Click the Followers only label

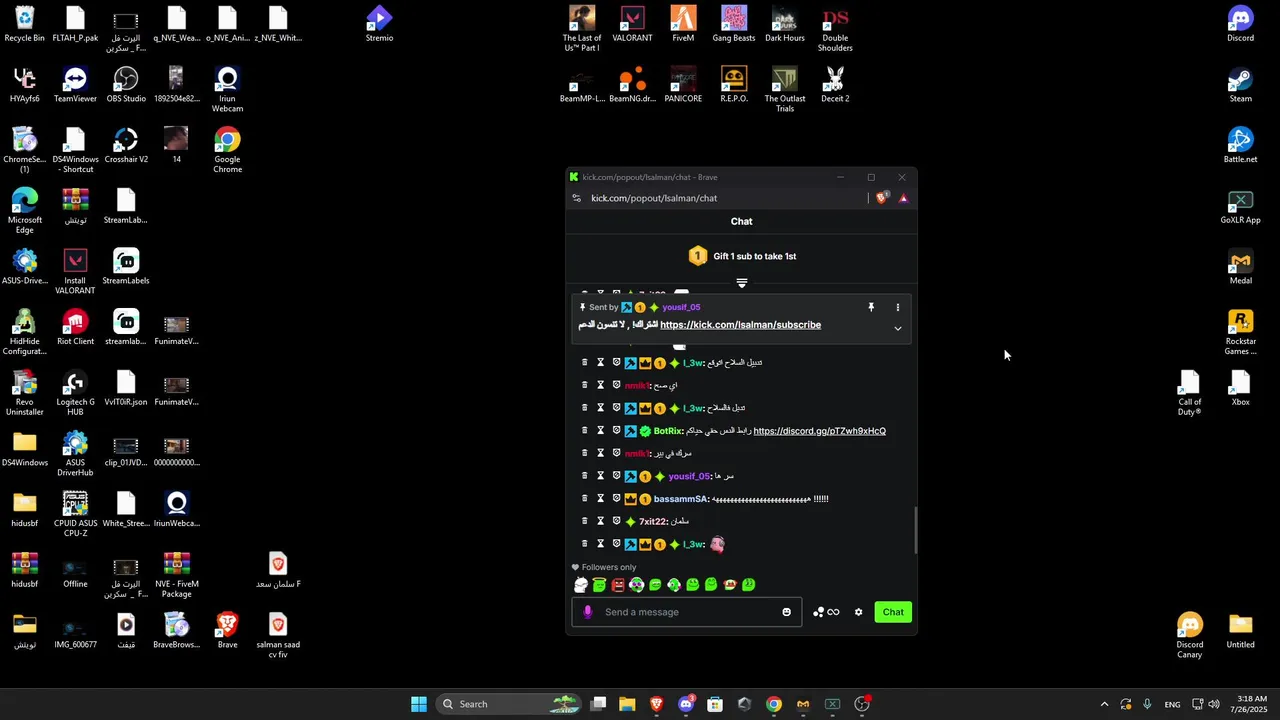[608, 567]
